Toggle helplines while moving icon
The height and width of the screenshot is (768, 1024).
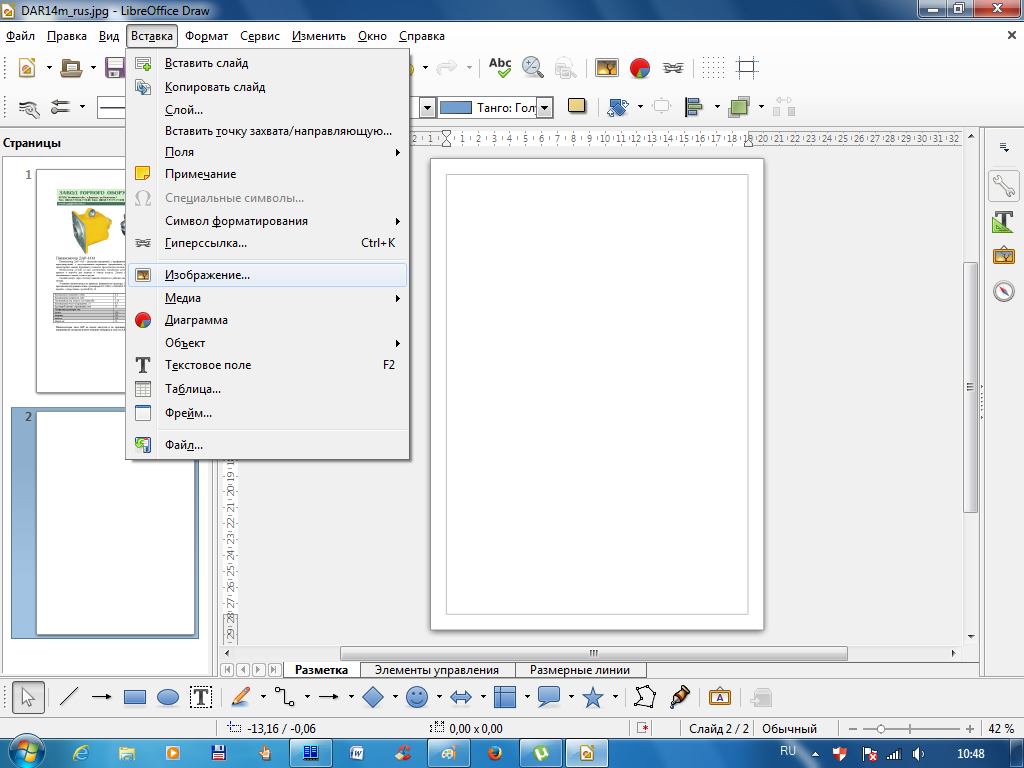click(x=746, y=67)
